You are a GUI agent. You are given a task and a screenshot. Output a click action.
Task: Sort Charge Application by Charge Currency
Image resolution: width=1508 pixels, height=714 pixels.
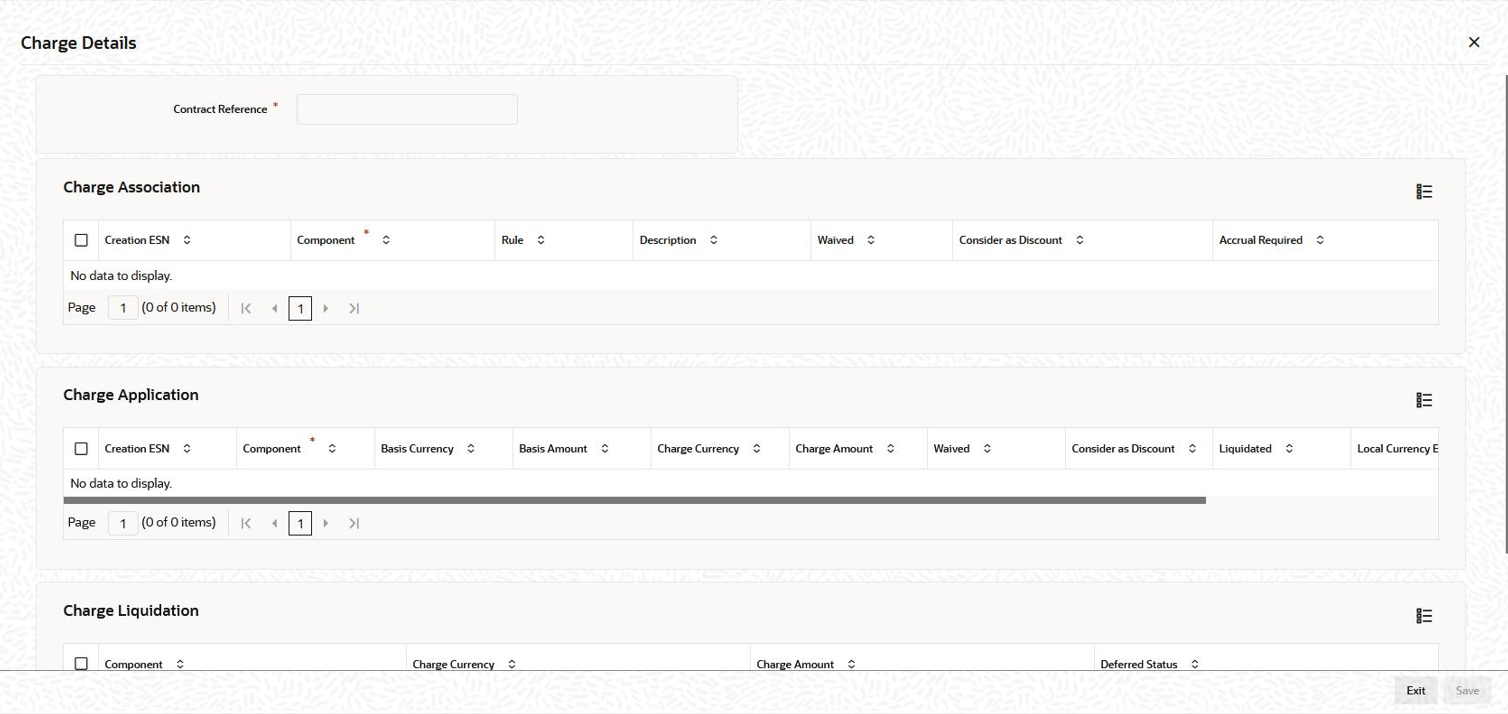757,449
